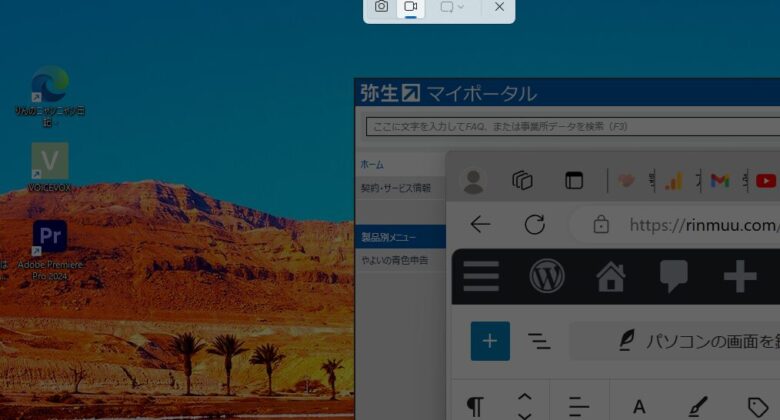The width and height of the screenshot is (780, 420).
Task: Open the browser workspaces icon
Action: (x=522, y=181)
